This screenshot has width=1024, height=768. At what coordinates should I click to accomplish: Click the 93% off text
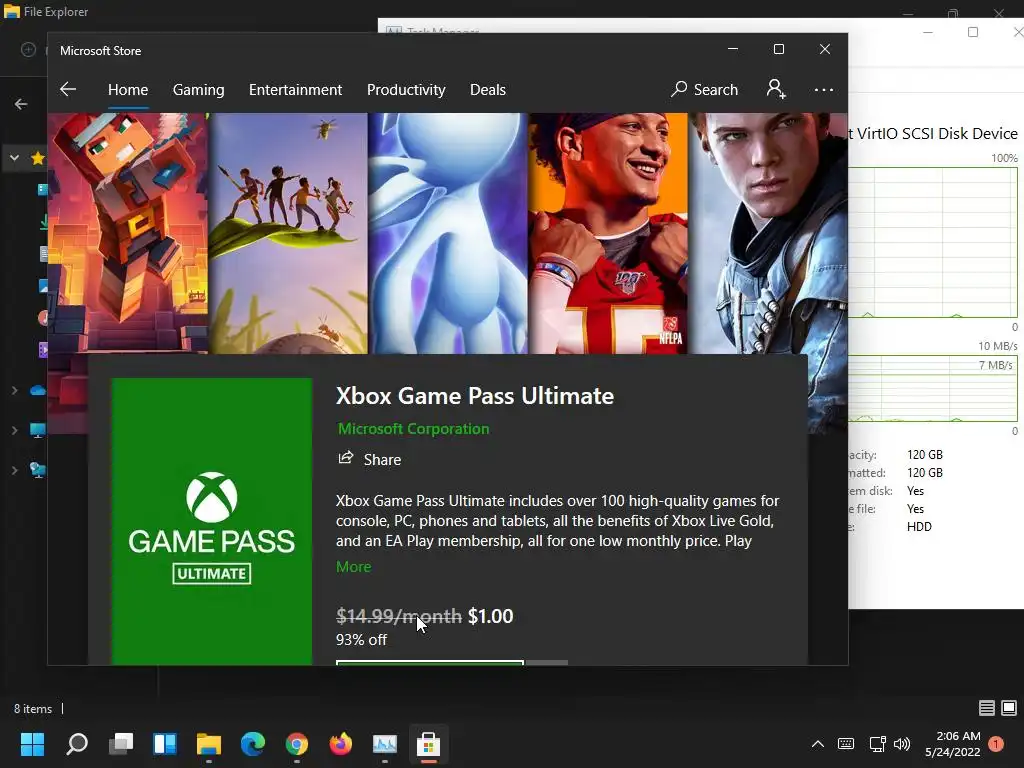coord(361,639)
